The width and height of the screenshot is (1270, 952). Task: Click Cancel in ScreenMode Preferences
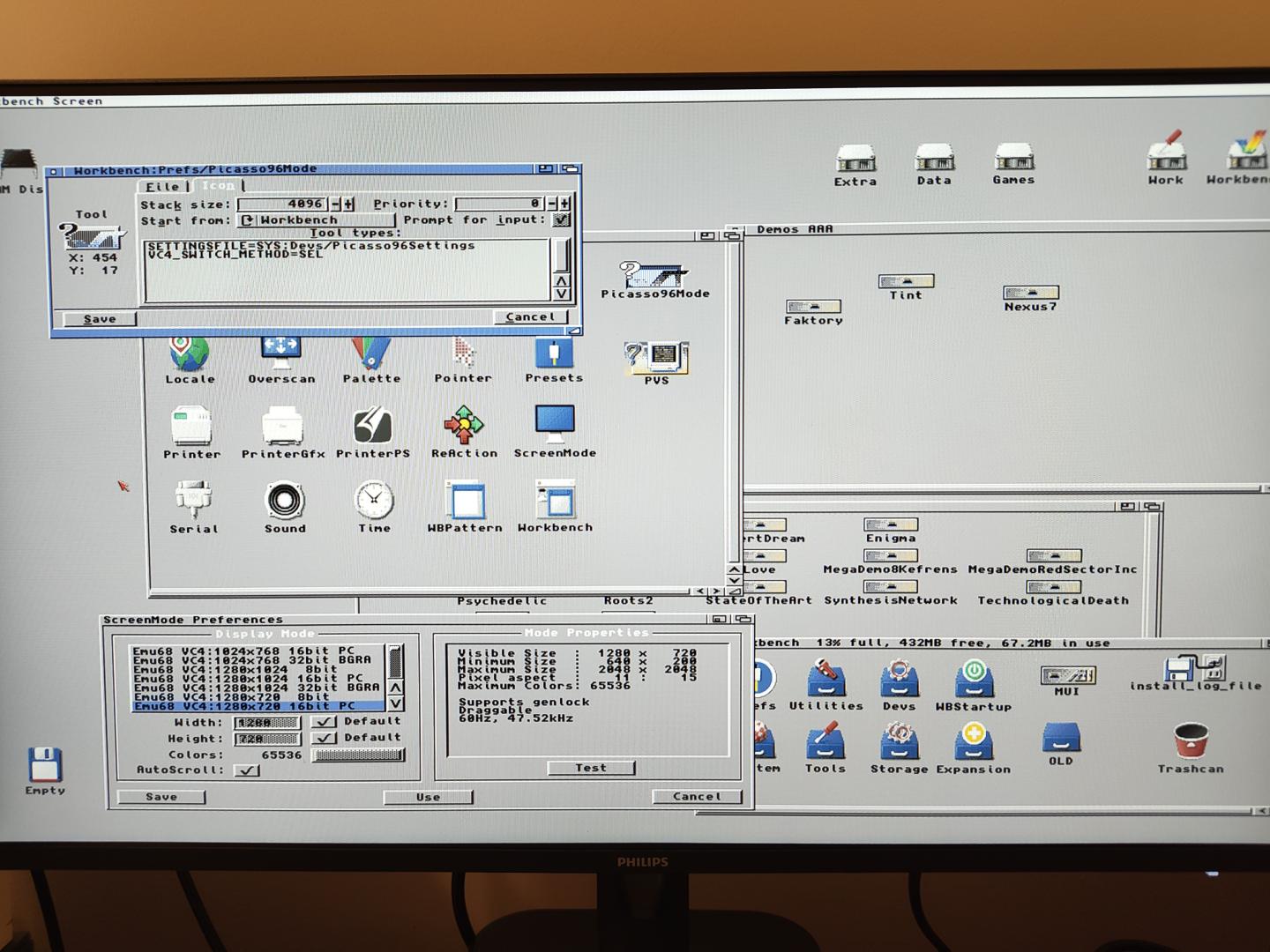click(x=697, y=796)
